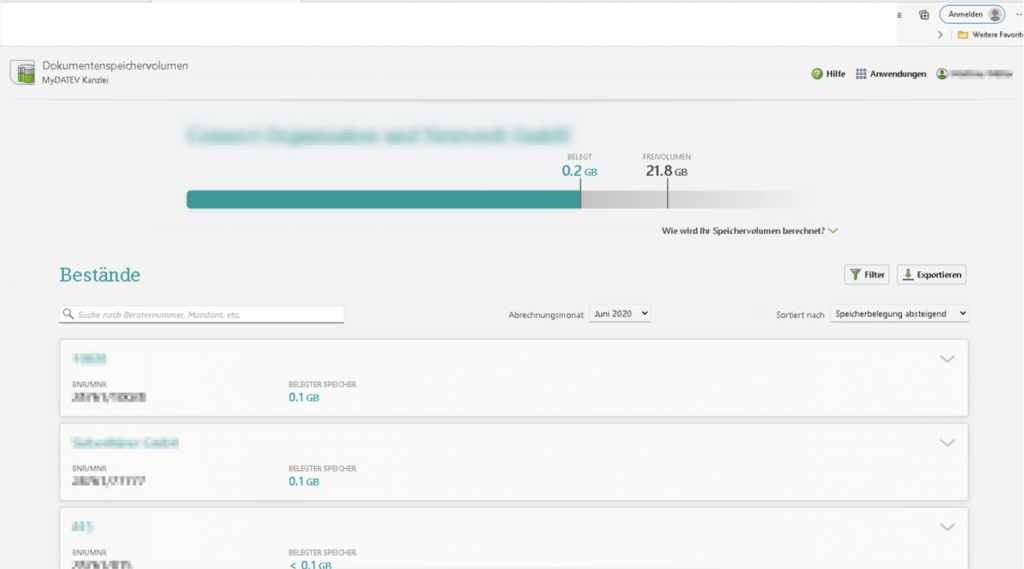The width and height of the screenshot is (1024, 569).
Task: Click the browser collections icon
Action: (x=924, y=15)
